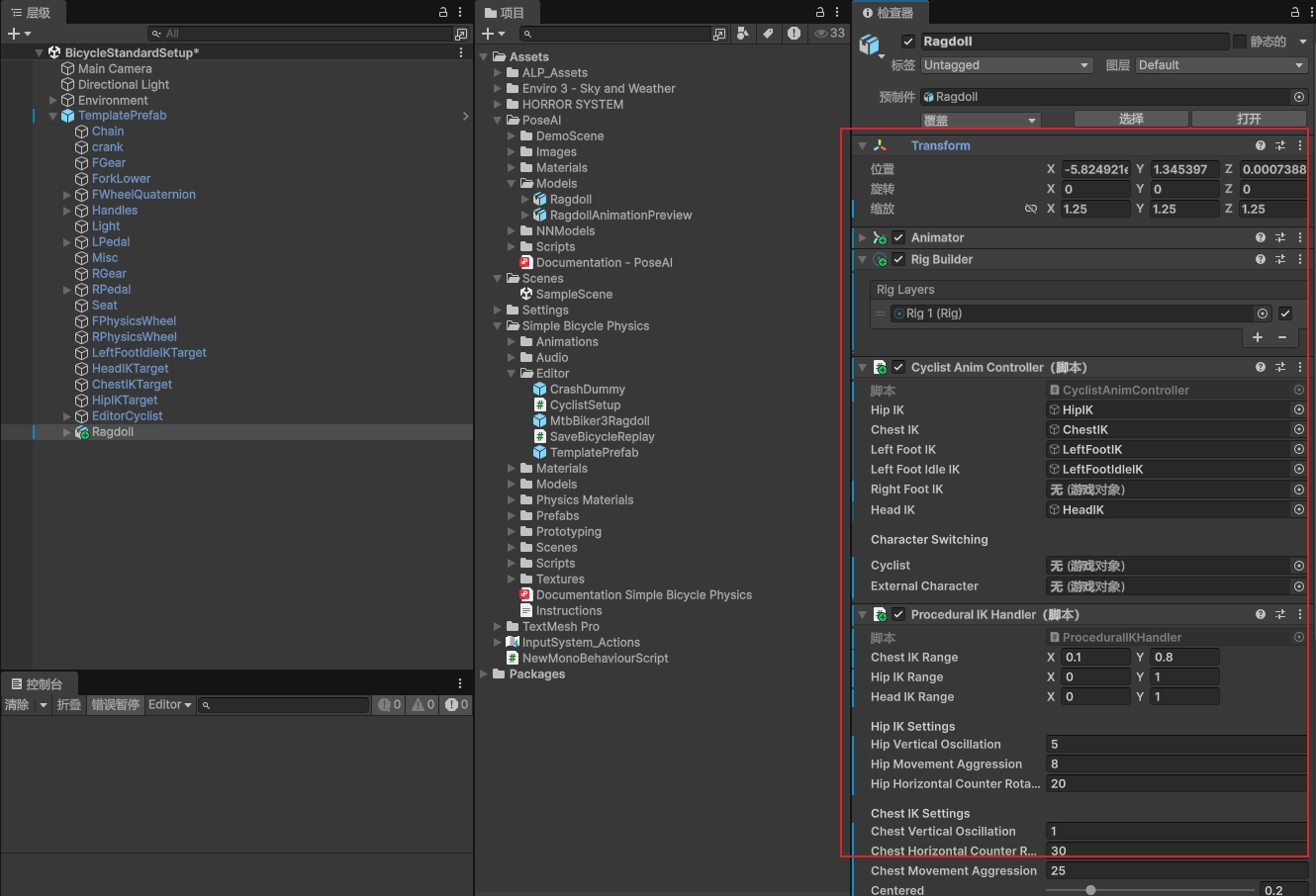Lock the Inspector panel
1316x896 pixels.
pyautogui.click(x=1295, y=12)
